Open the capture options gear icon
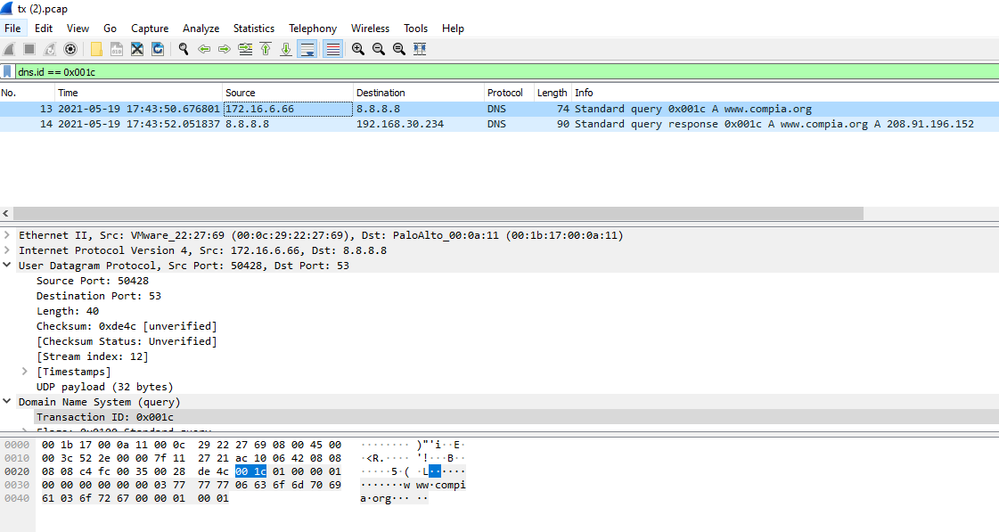 [71, 49]
